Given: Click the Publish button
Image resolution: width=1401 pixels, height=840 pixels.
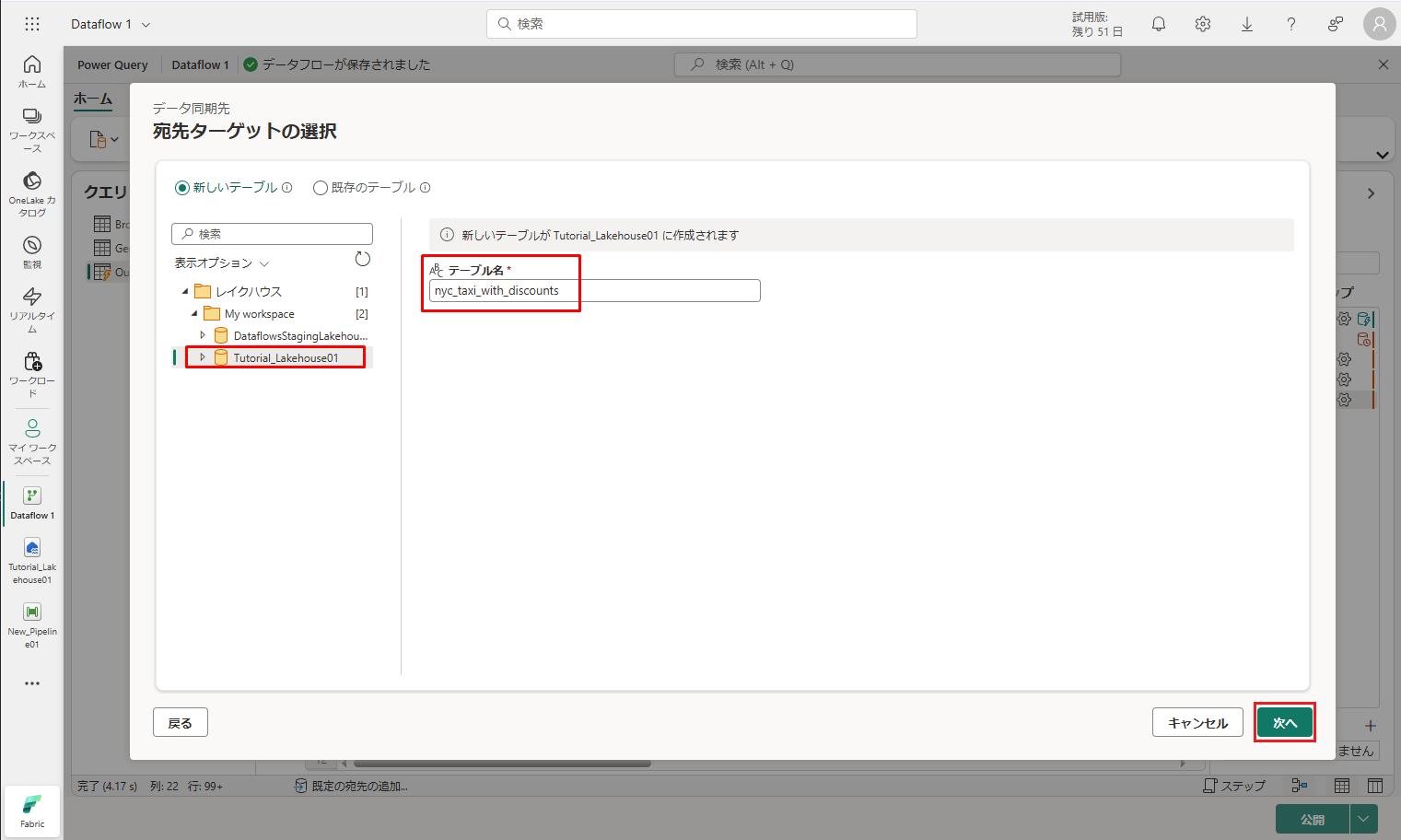Looking at the screenshot, I should (x=1313, y=819).
